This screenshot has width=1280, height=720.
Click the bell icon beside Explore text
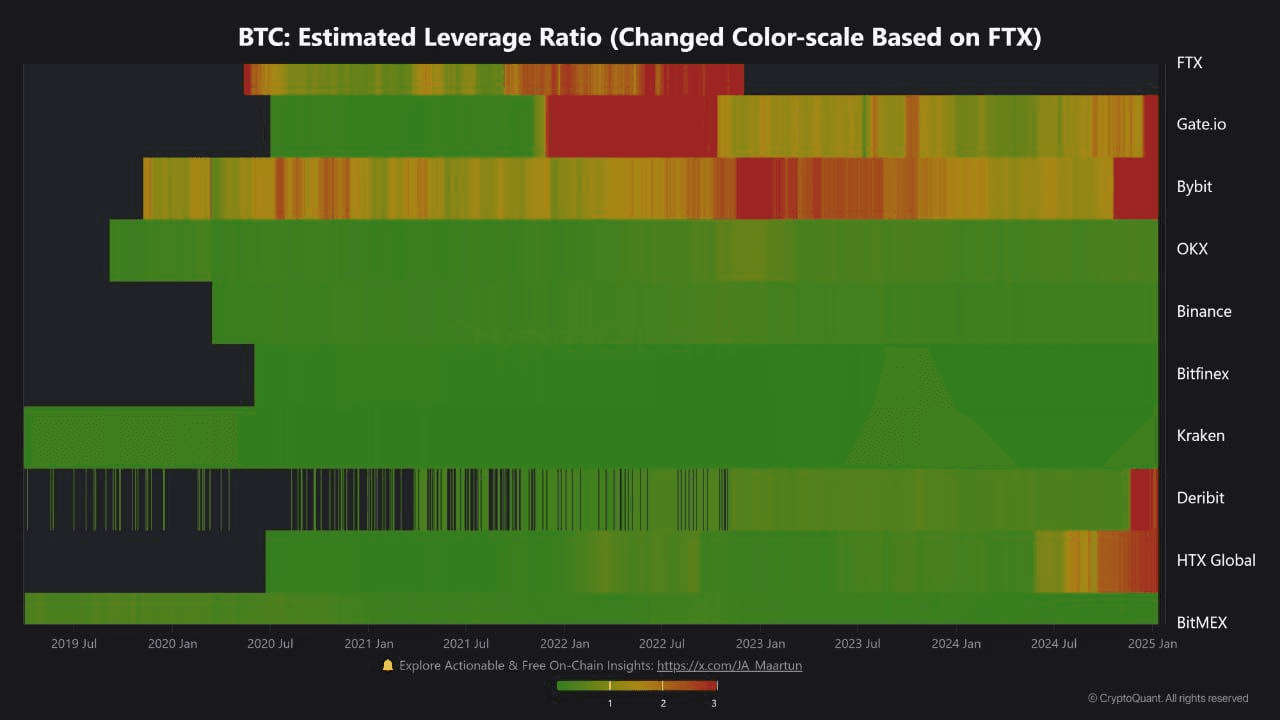(388, 665)
